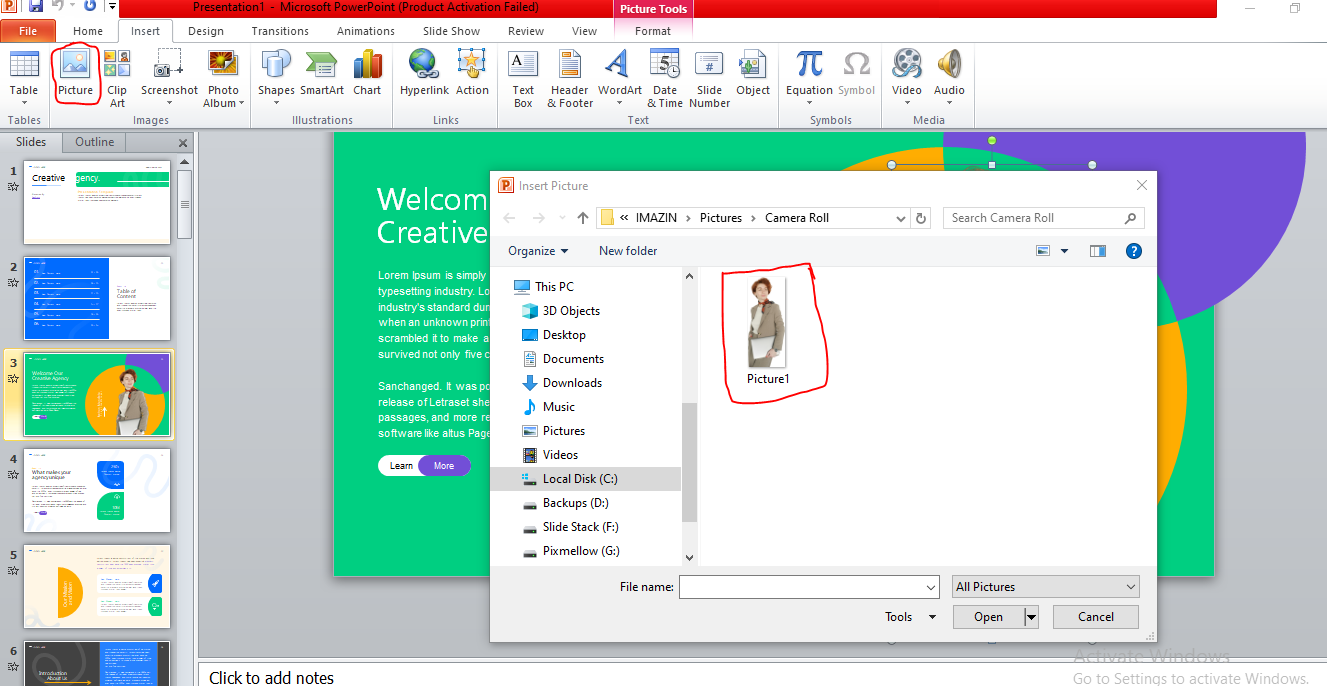Screen dimensions: 1327x686
Task: Select the Clip Art icon
Action: (x=117, y=76)
